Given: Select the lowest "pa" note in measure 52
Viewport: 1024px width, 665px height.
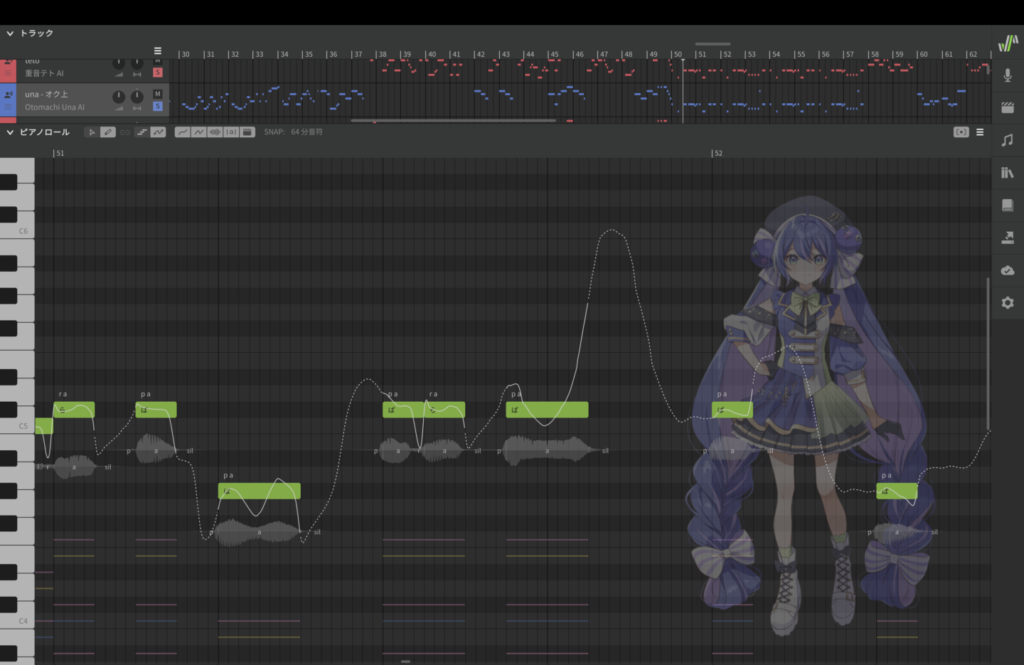Looking at the screenshot, I should (897, 491).
